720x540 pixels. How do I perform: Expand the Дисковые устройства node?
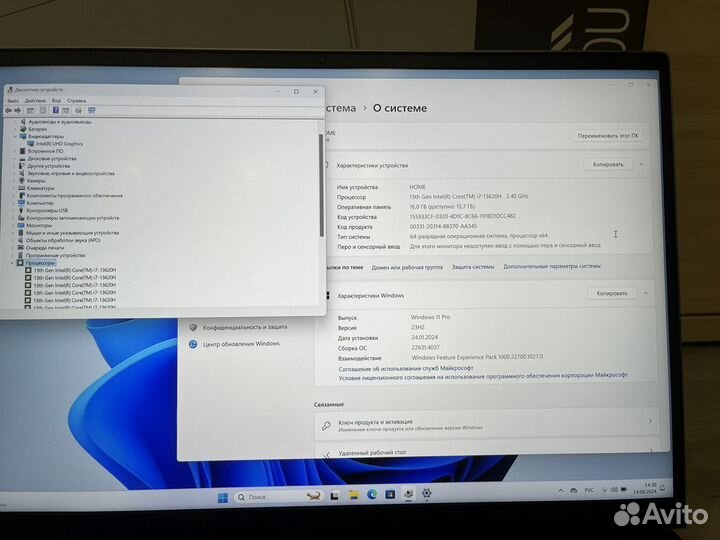[14, 158]
